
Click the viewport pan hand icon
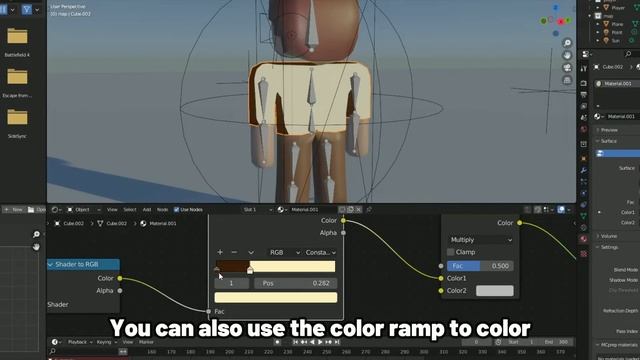coord(567,55)
